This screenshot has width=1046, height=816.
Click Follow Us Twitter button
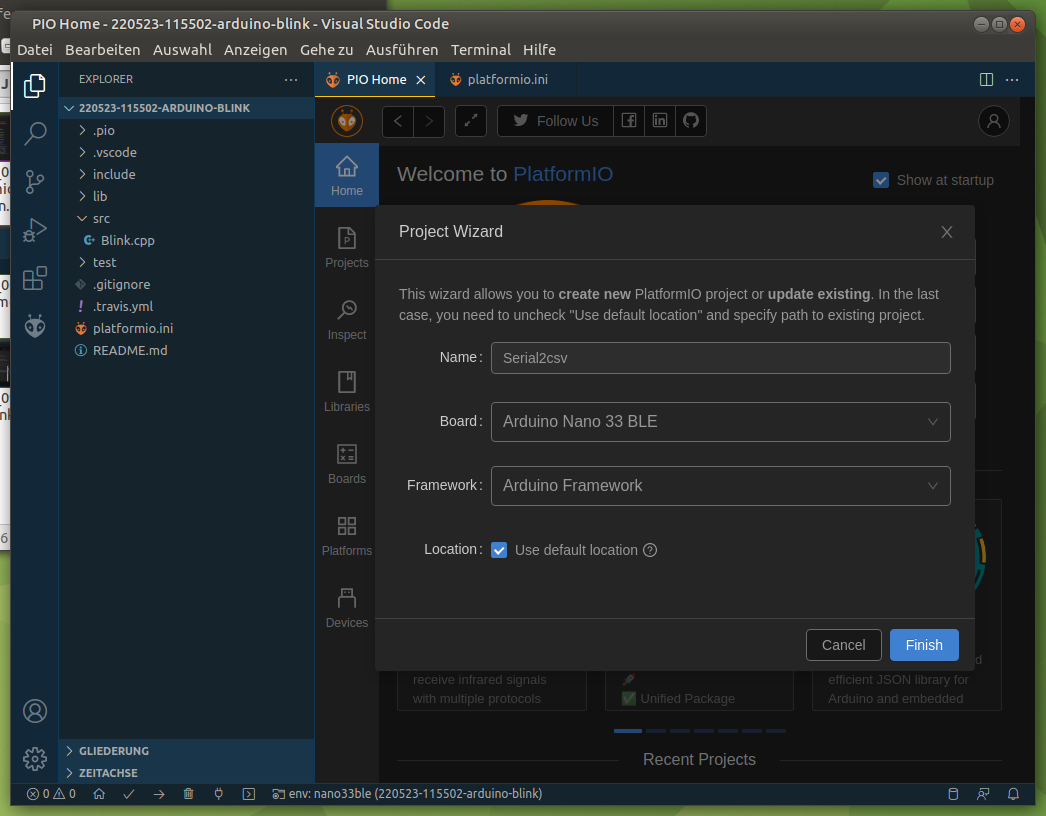555,121
